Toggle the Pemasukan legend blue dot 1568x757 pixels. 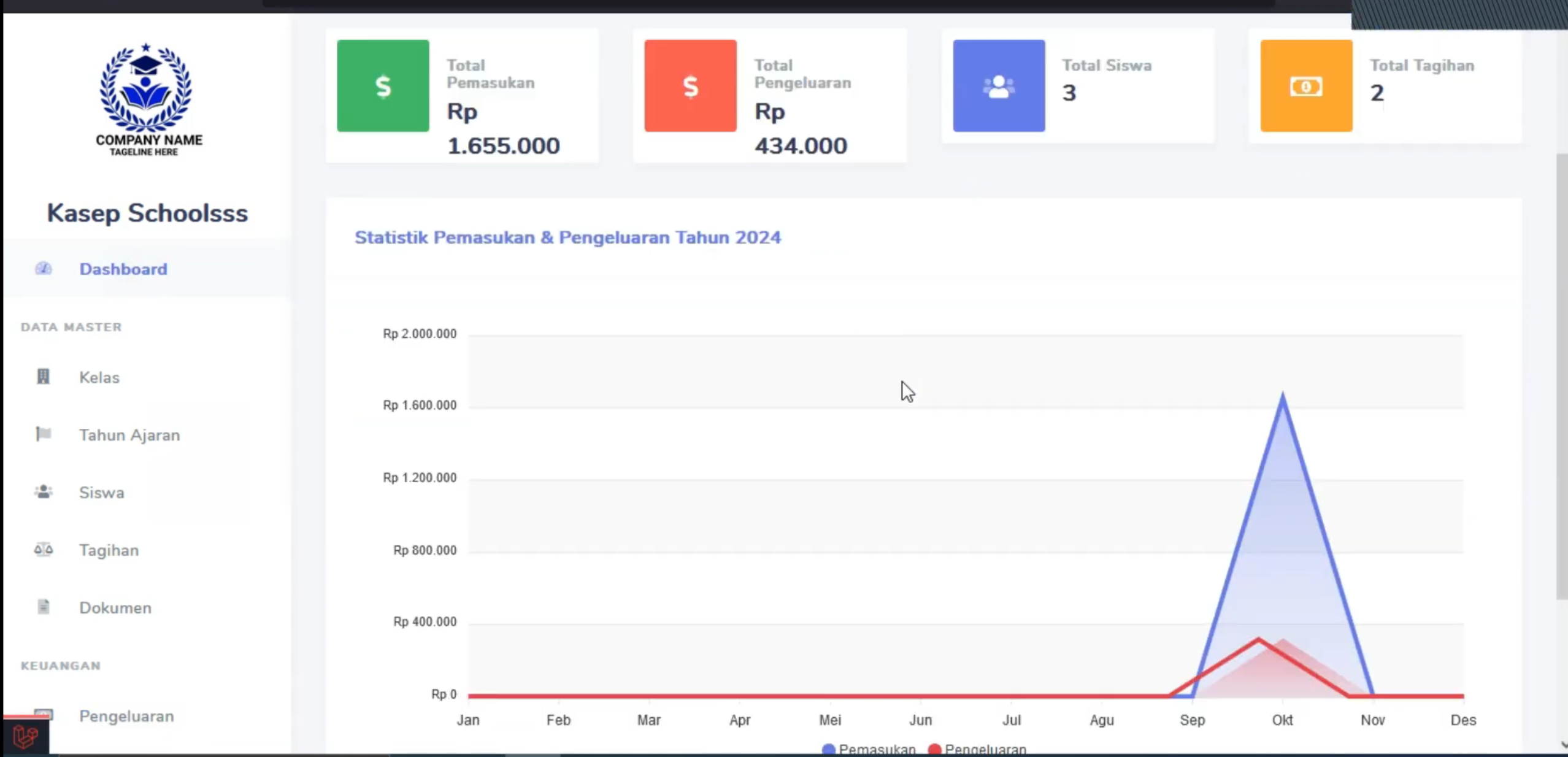[828, 750]
